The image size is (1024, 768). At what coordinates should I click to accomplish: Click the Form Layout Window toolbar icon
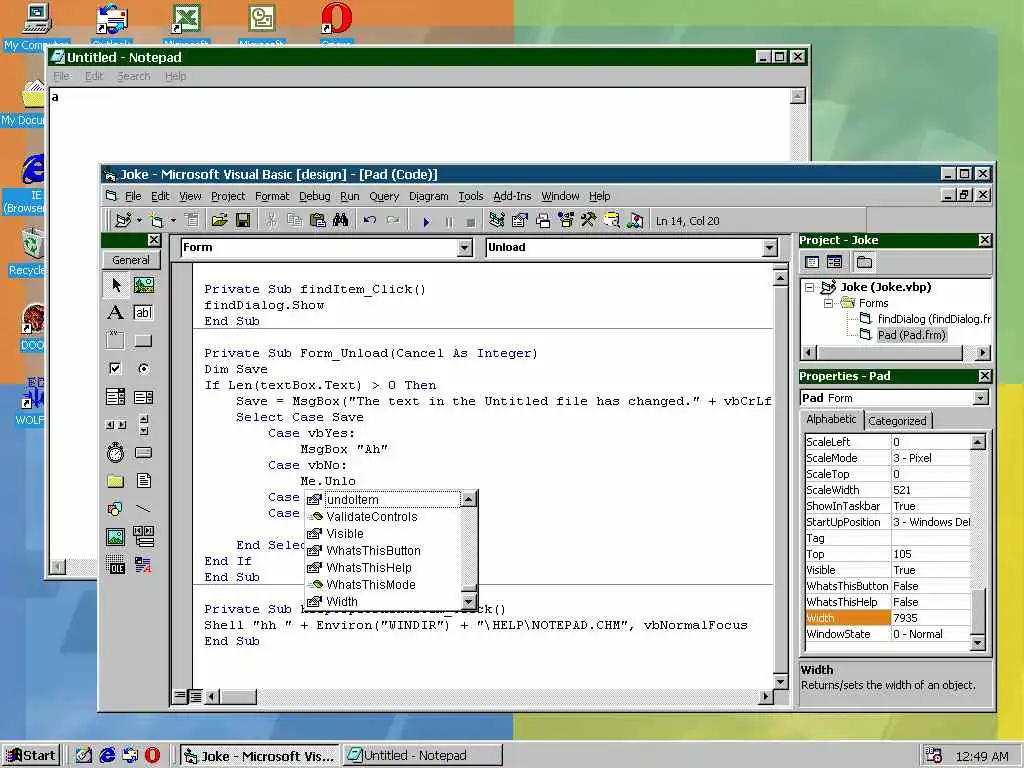[x=543, y=221]
